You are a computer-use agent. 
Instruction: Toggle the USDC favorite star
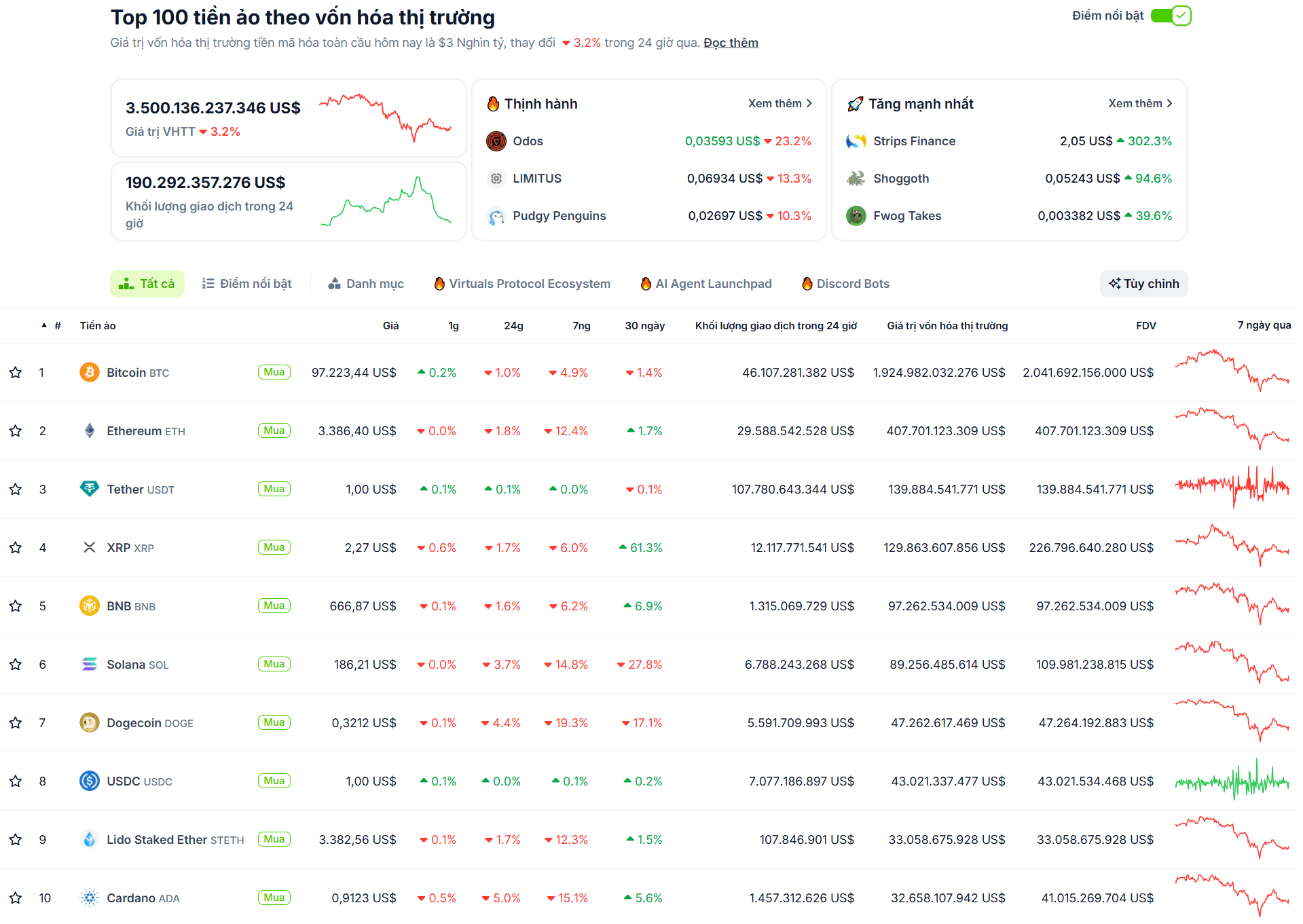(x=16, y=781)
